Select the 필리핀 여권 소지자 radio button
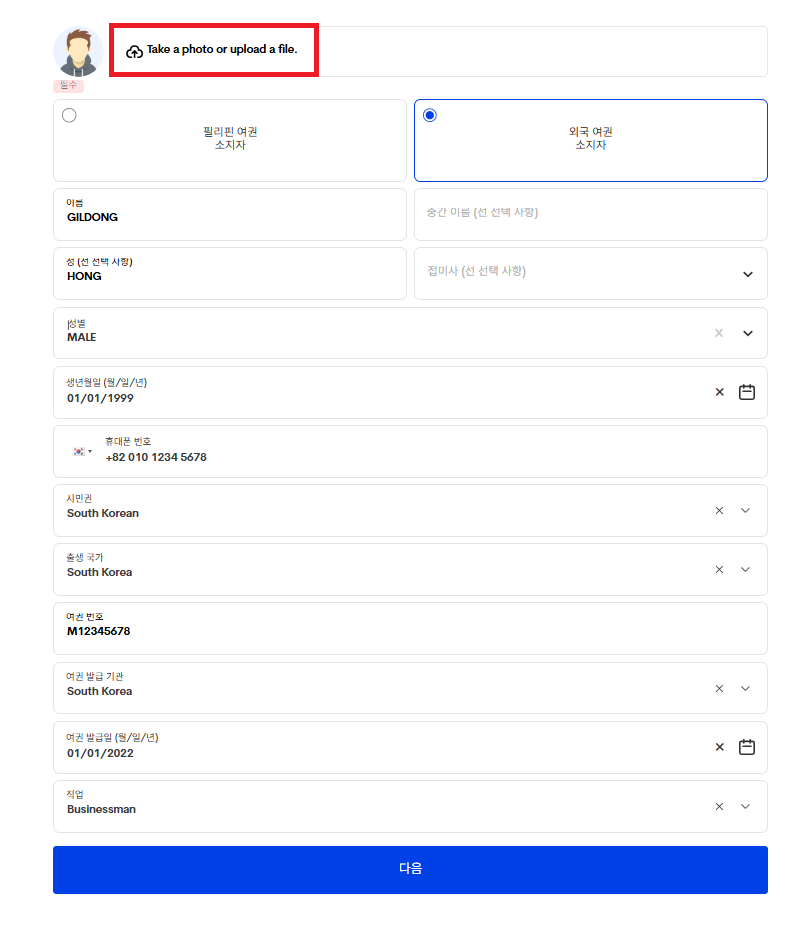Screen dimensions: 811x931 pyautogui.click(x=69, y=115)
